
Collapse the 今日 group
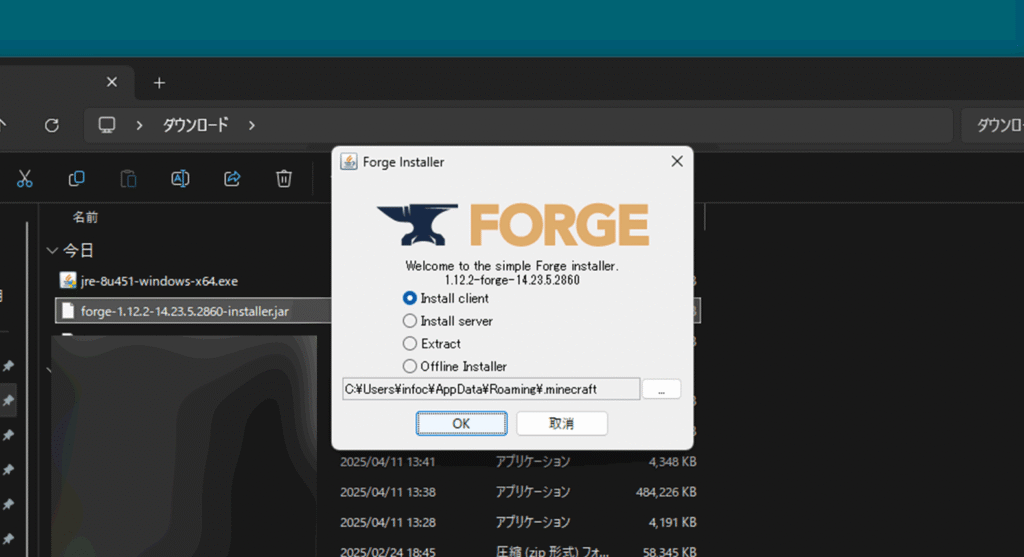click(52, 250)
